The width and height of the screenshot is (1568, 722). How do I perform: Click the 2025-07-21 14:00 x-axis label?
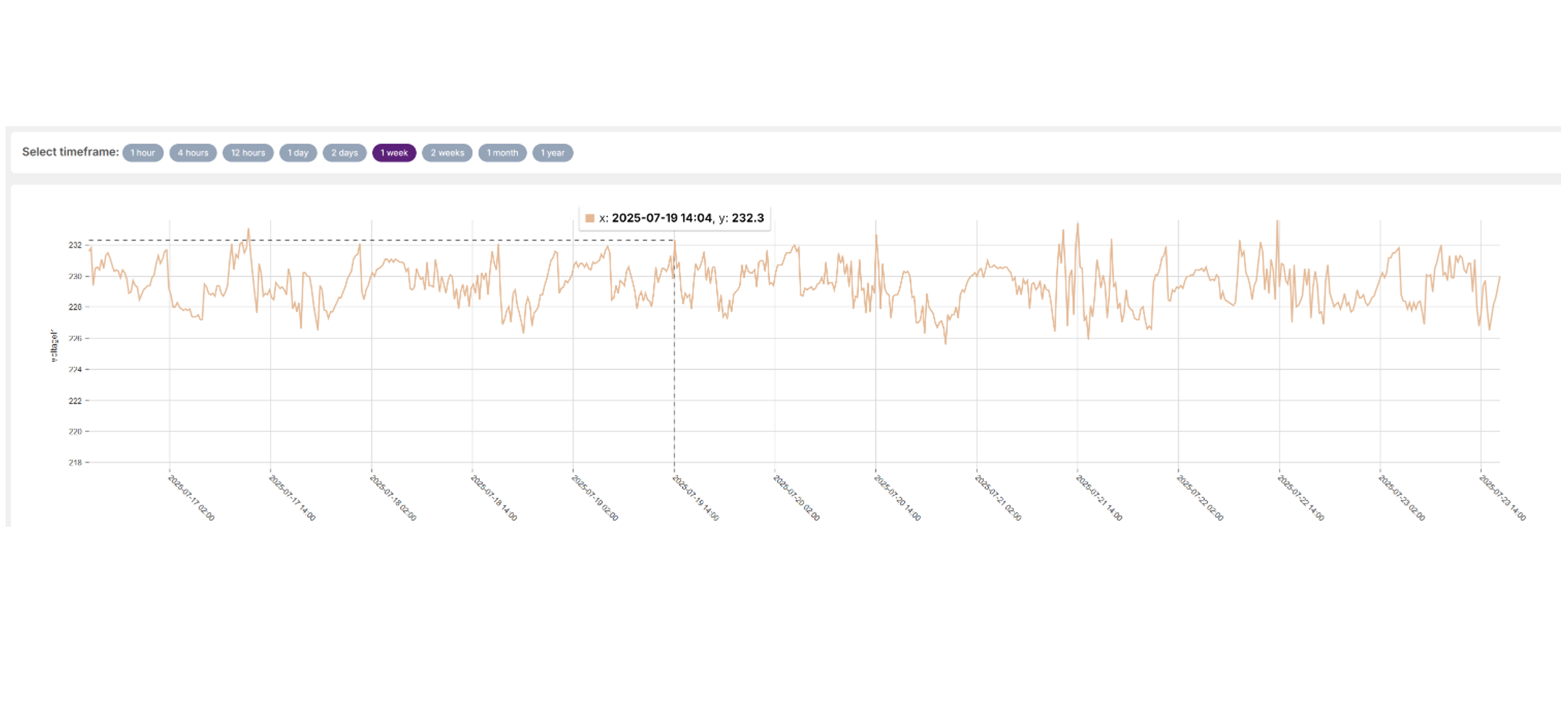click(x=1099, y=498)
